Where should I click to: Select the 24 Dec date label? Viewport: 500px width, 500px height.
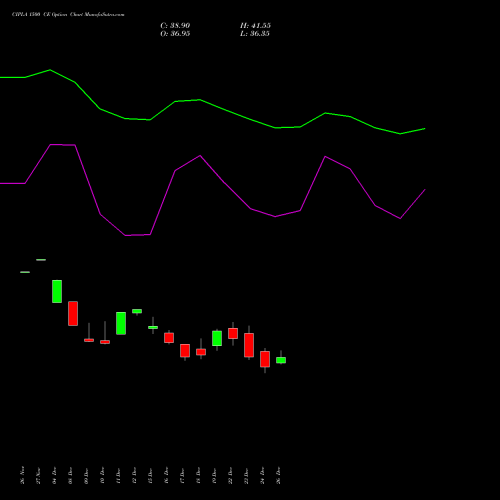coord(262,475)
